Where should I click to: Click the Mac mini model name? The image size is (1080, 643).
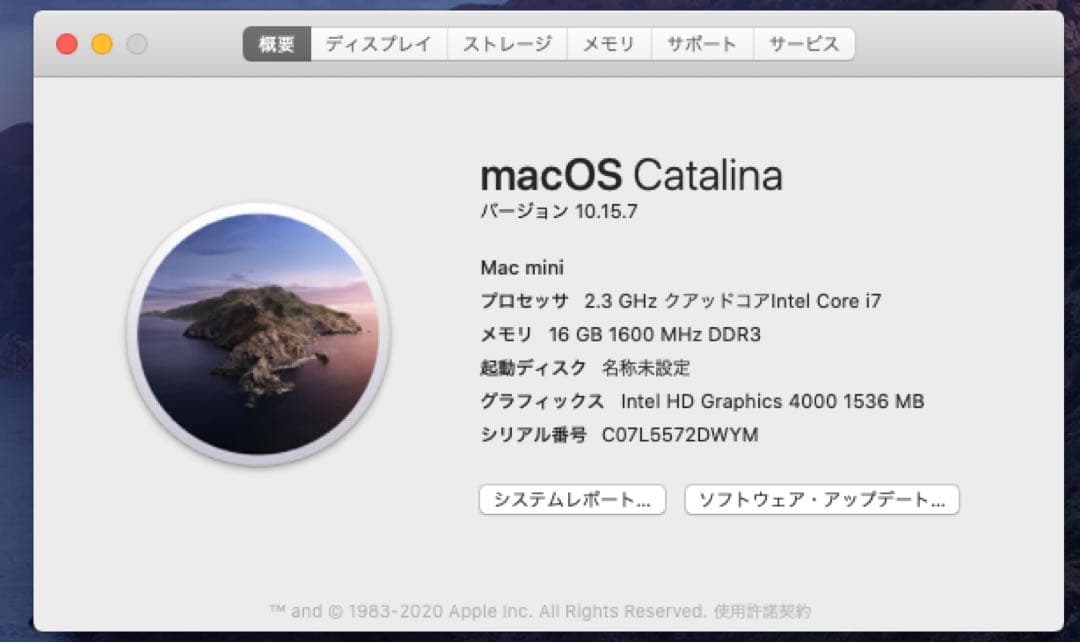click(x=521, y=267)
